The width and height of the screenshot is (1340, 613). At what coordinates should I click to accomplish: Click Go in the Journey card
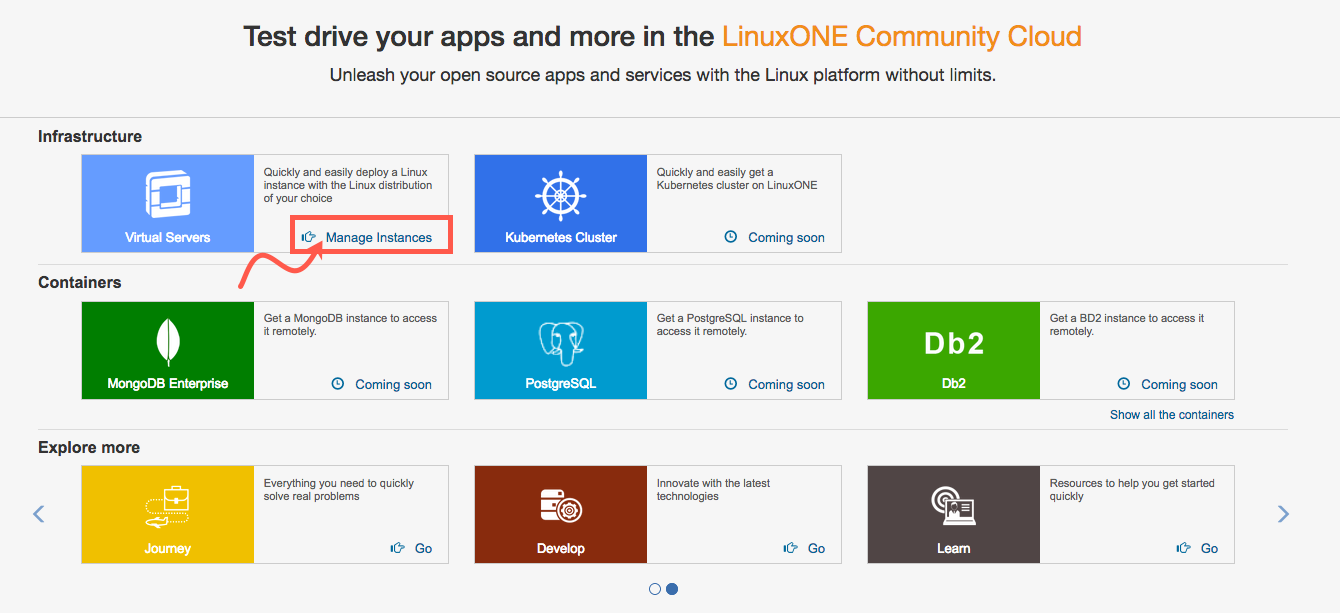pos(424,548)
